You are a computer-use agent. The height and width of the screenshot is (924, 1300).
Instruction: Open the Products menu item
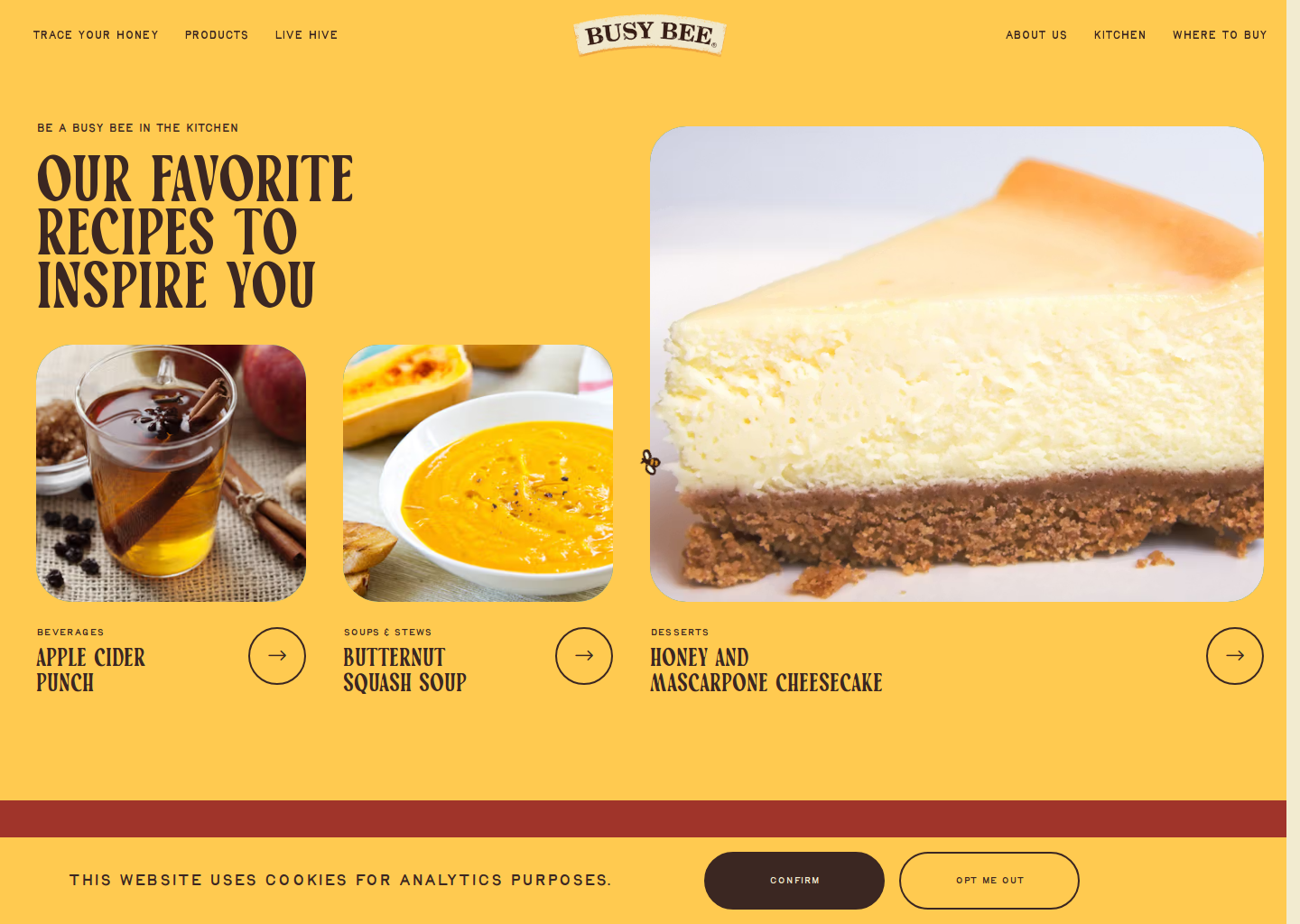(217, 35)
